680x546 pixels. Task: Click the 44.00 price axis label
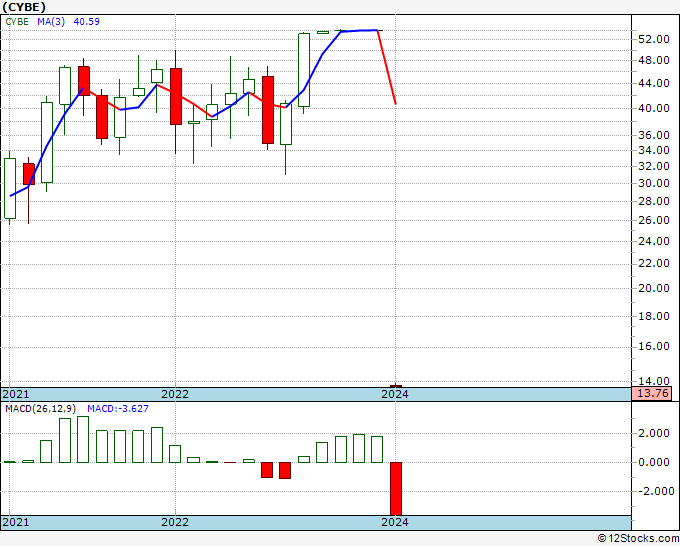(x=654, y=83)
